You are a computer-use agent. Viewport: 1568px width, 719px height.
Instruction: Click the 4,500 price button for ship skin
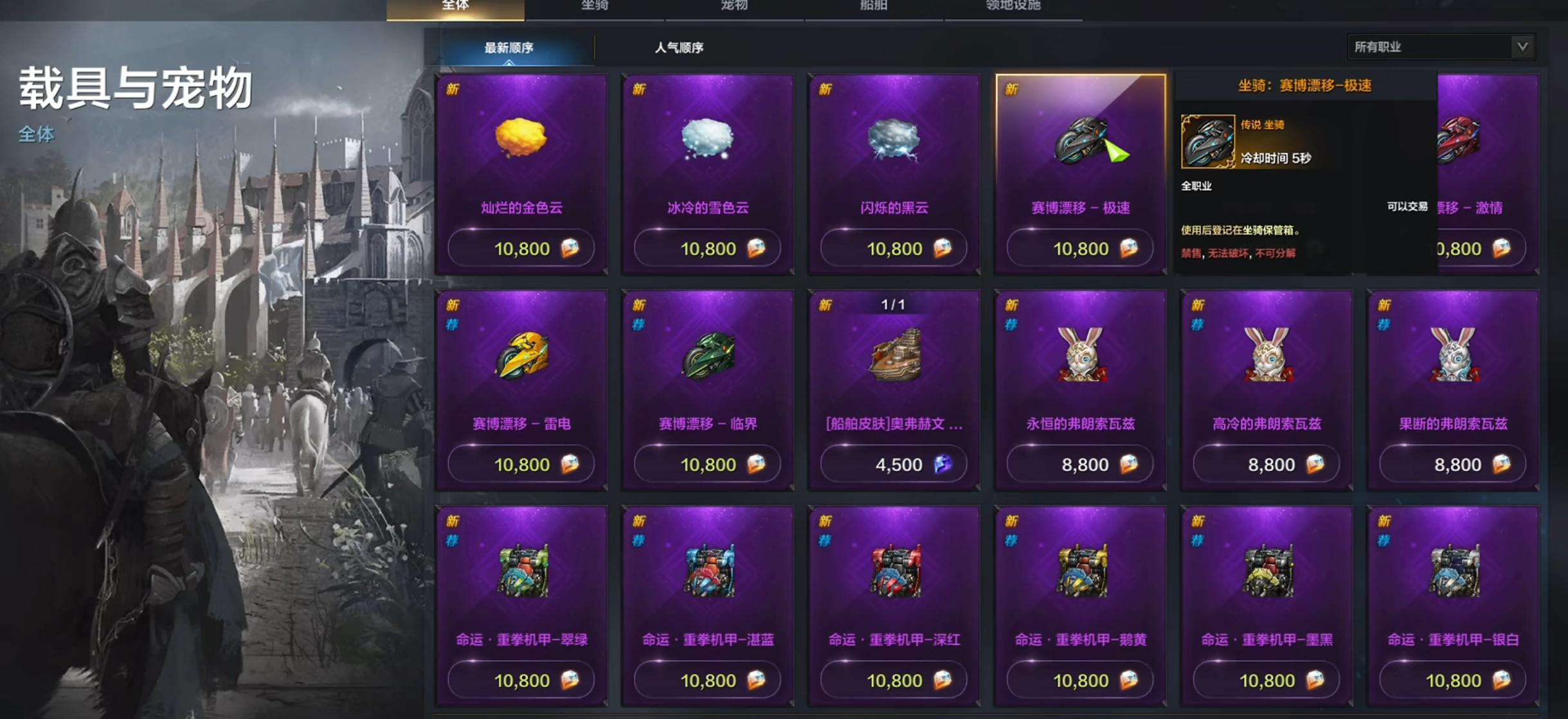894,464
